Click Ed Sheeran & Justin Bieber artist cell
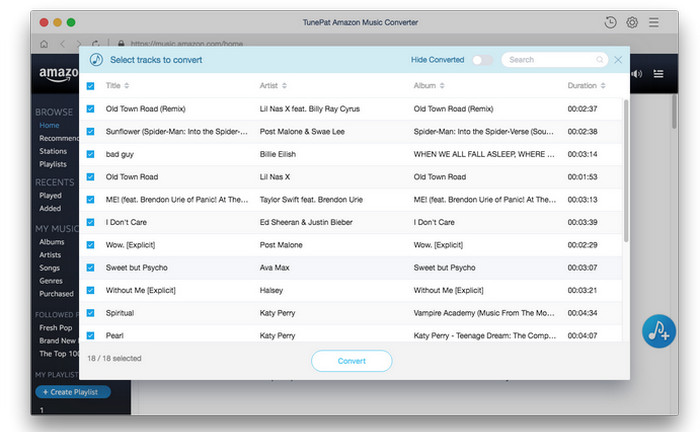 tap(306, 222)
